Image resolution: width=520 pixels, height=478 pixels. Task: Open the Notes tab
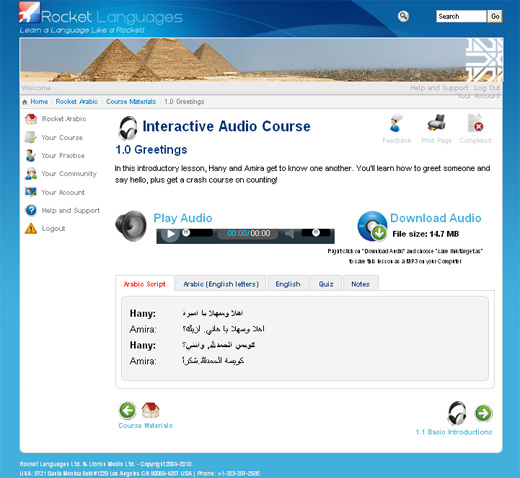pyautogui.click(x=360, y=284)
